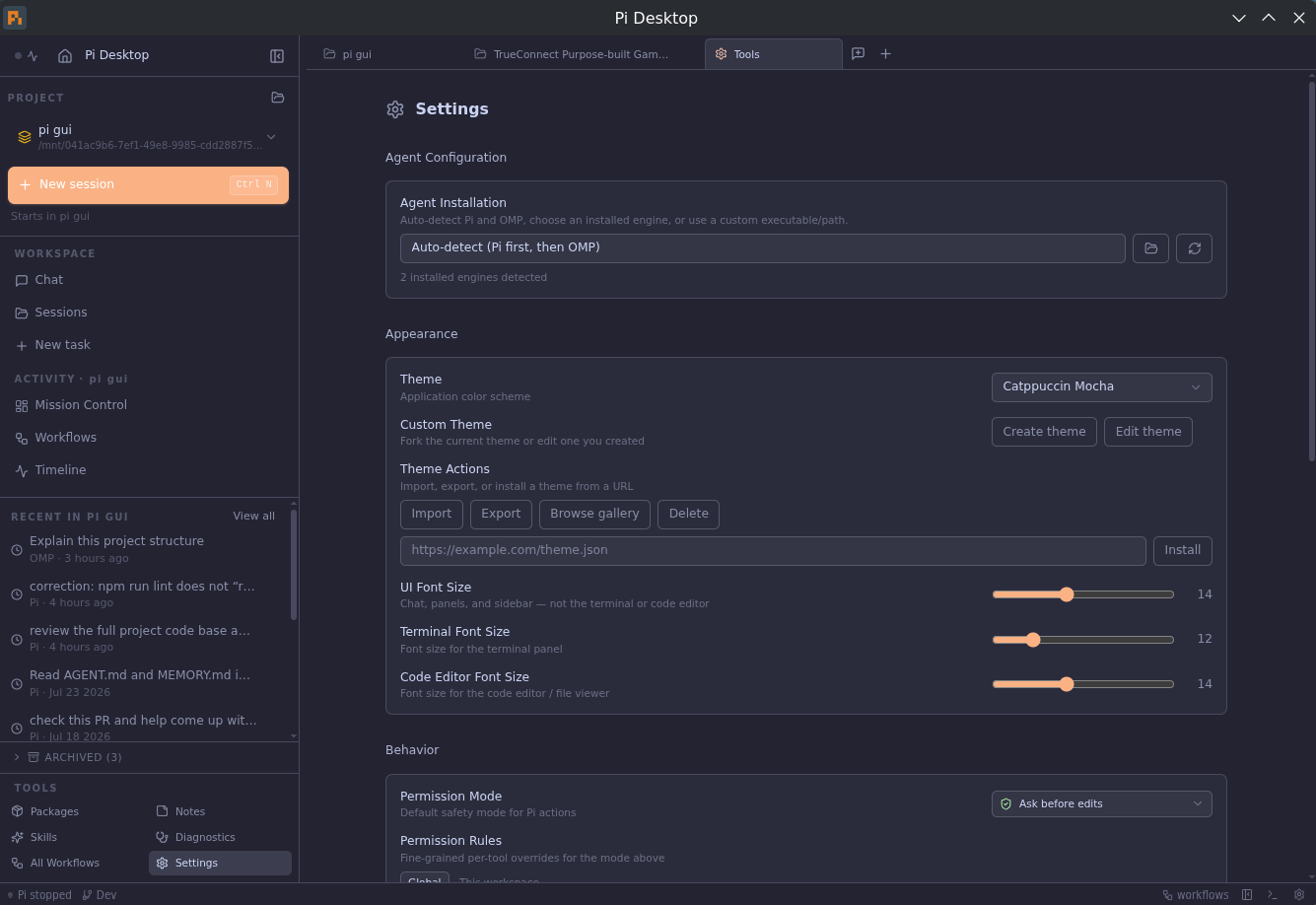Open recent session Explain this project structure
The image size is (1316, 905).
pos(145,549)
